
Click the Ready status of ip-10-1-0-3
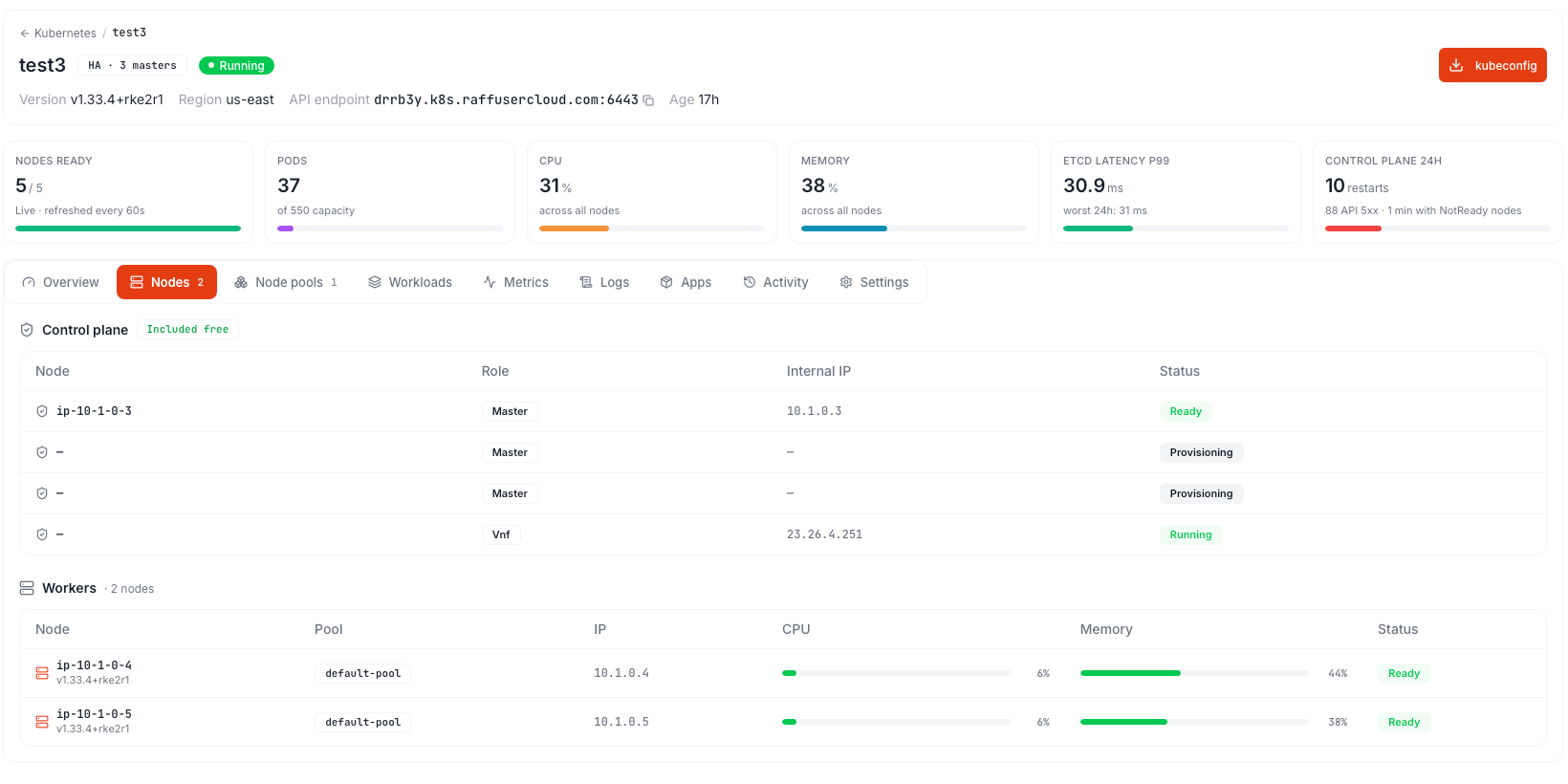(1186, 411)
